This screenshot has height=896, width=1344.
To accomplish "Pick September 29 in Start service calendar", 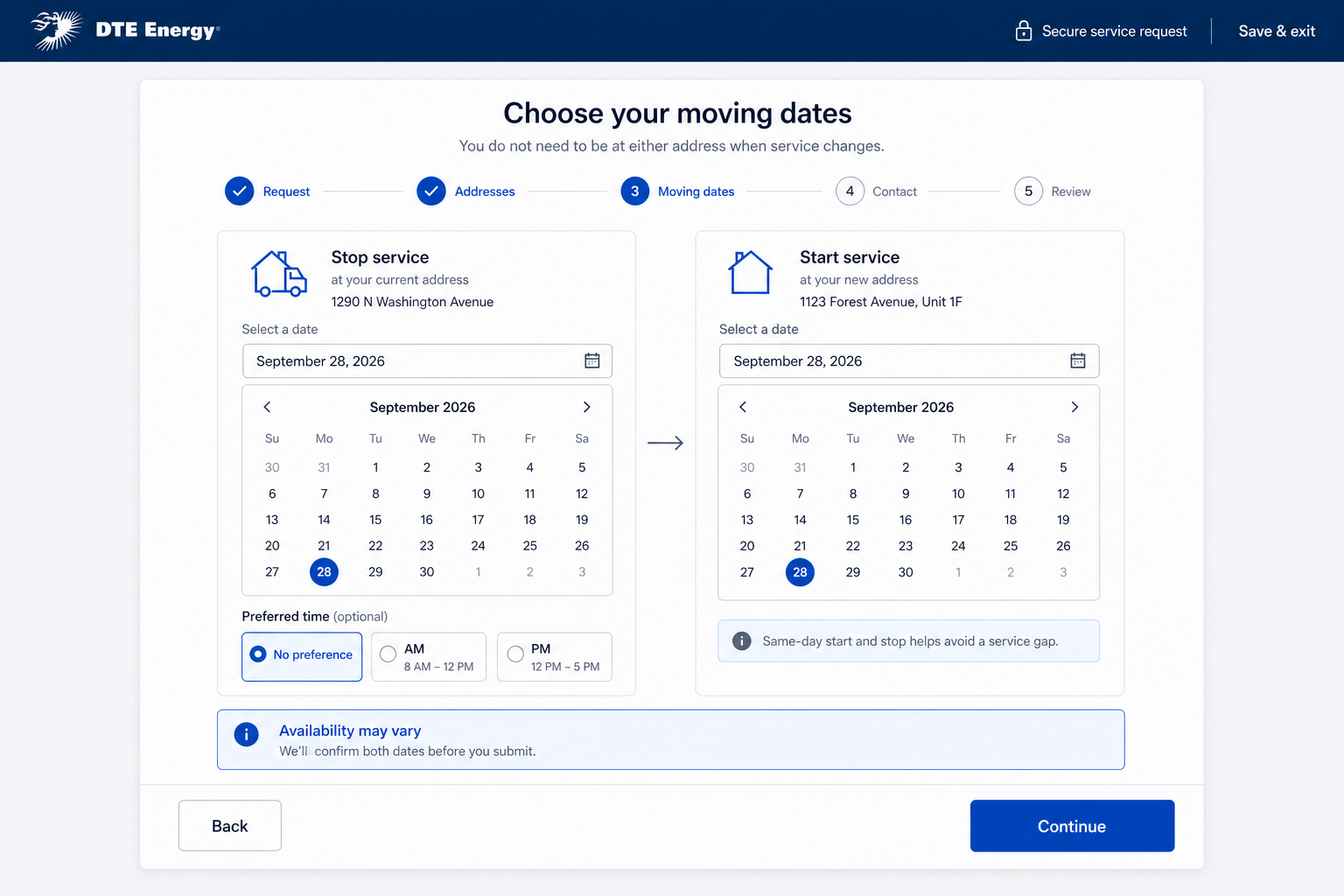I will pyautogui.click(x=853, y=572).
